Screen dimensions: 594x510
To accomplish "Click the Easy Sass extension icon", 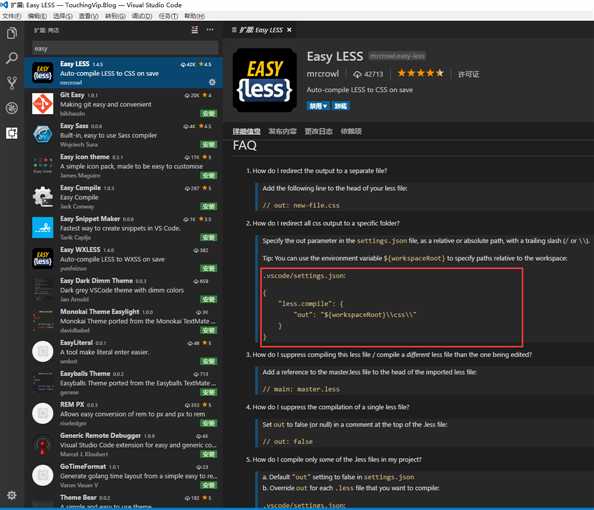I will pyautogui.click(x=42, y=135).
